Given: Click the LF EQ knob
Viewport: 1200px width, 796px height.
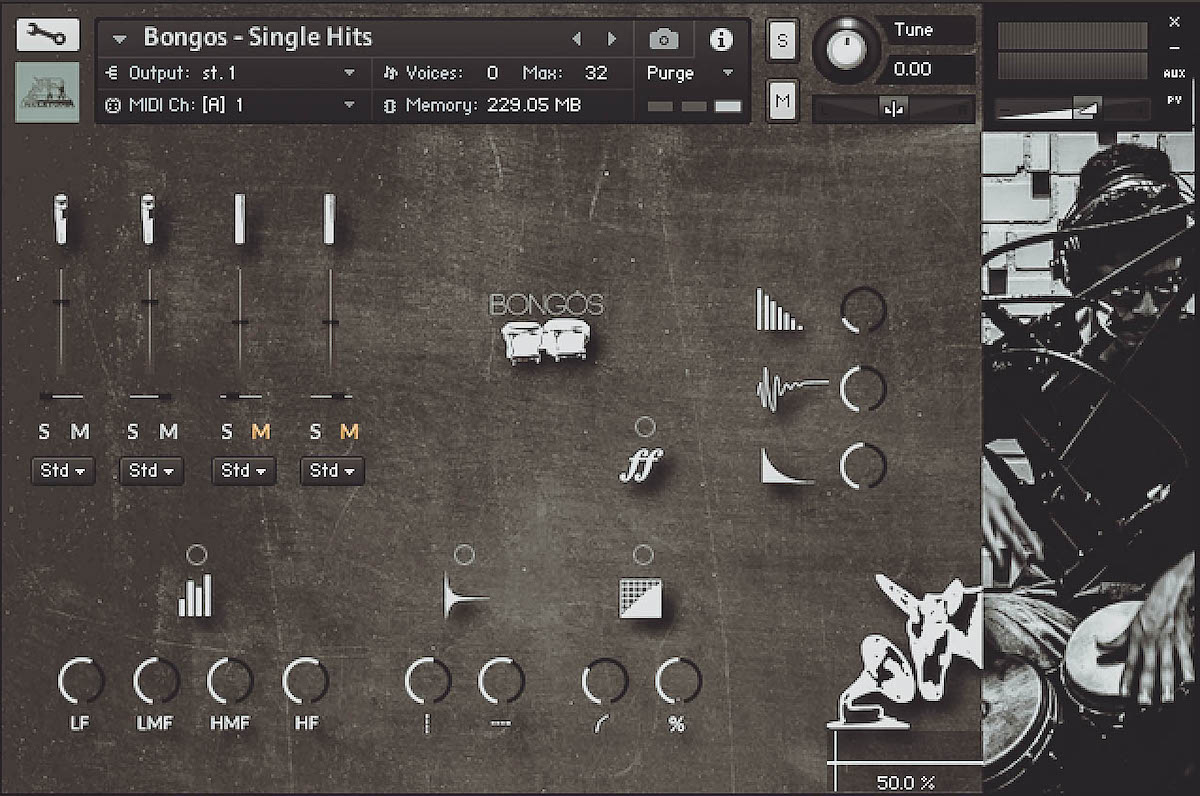Looking at the screenshot, I should (81, 682).
